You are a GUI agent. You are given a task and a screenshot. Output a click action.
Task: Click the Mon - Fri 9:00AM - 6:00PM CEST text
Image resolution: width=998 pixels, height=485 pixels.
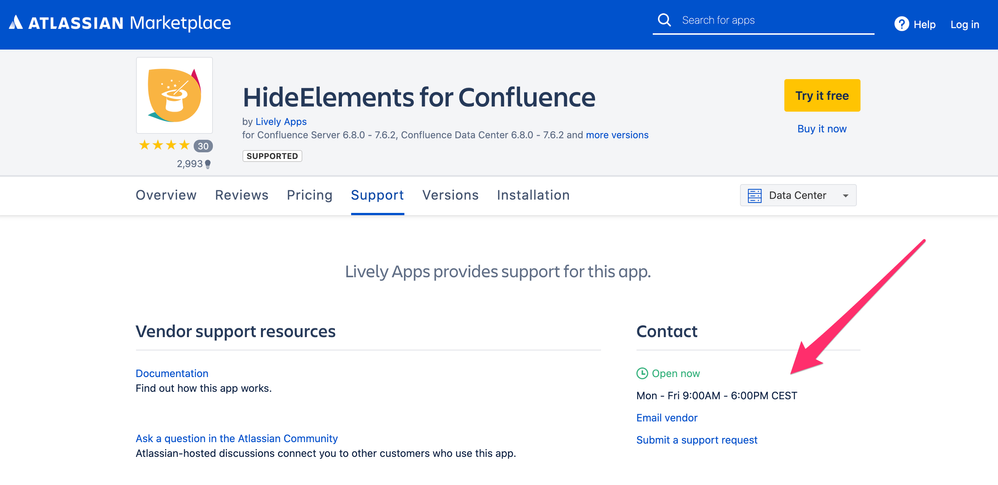(717, 396)
